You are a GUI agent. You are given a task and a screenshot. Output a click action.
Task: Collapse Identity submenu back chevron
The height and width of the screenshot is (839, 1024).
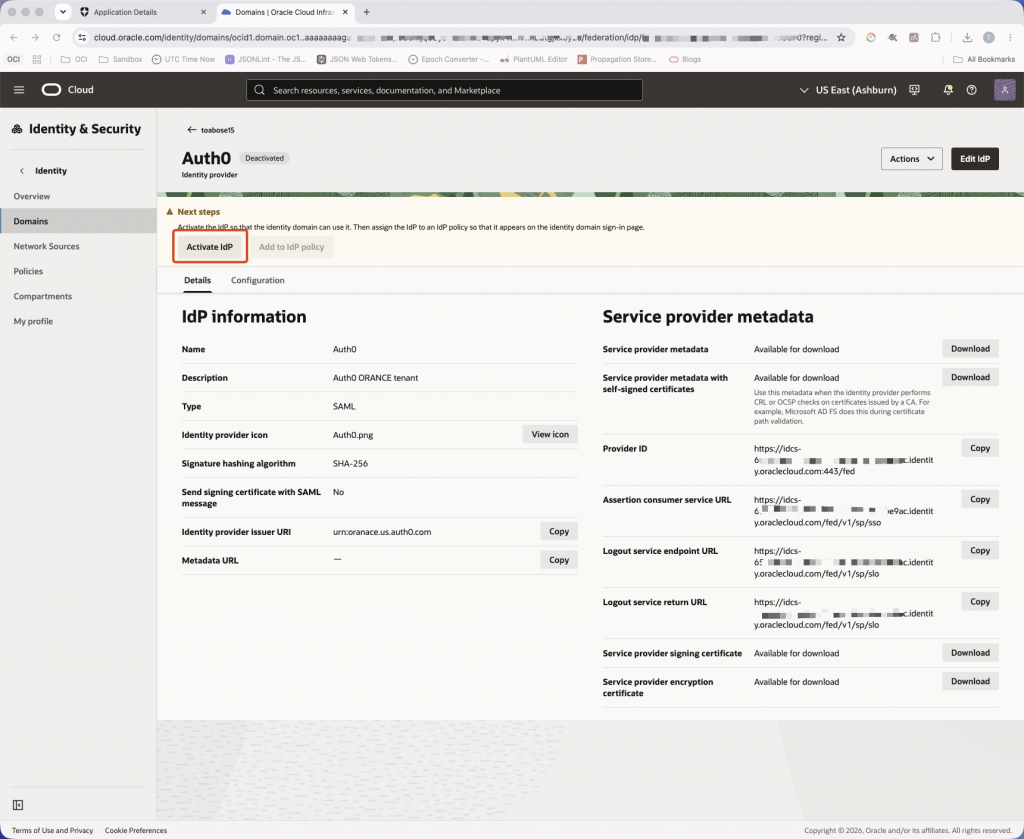(22, 171)
